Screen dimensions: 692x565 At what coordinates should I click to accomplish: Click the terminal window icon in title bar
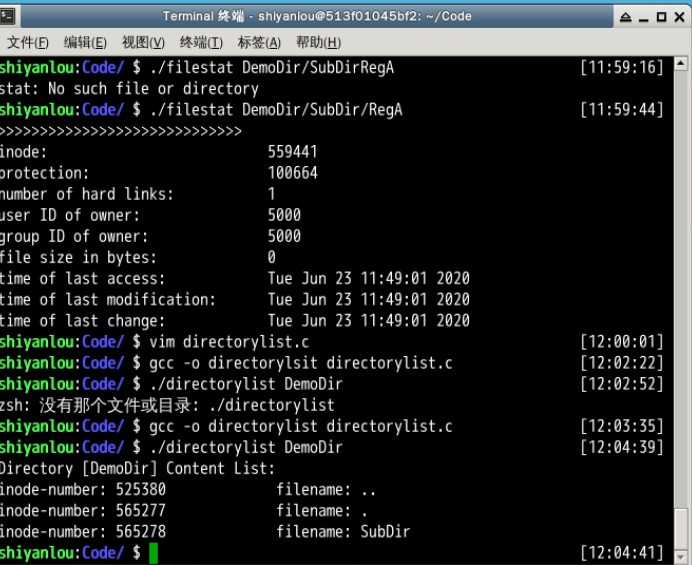(10, 16)
